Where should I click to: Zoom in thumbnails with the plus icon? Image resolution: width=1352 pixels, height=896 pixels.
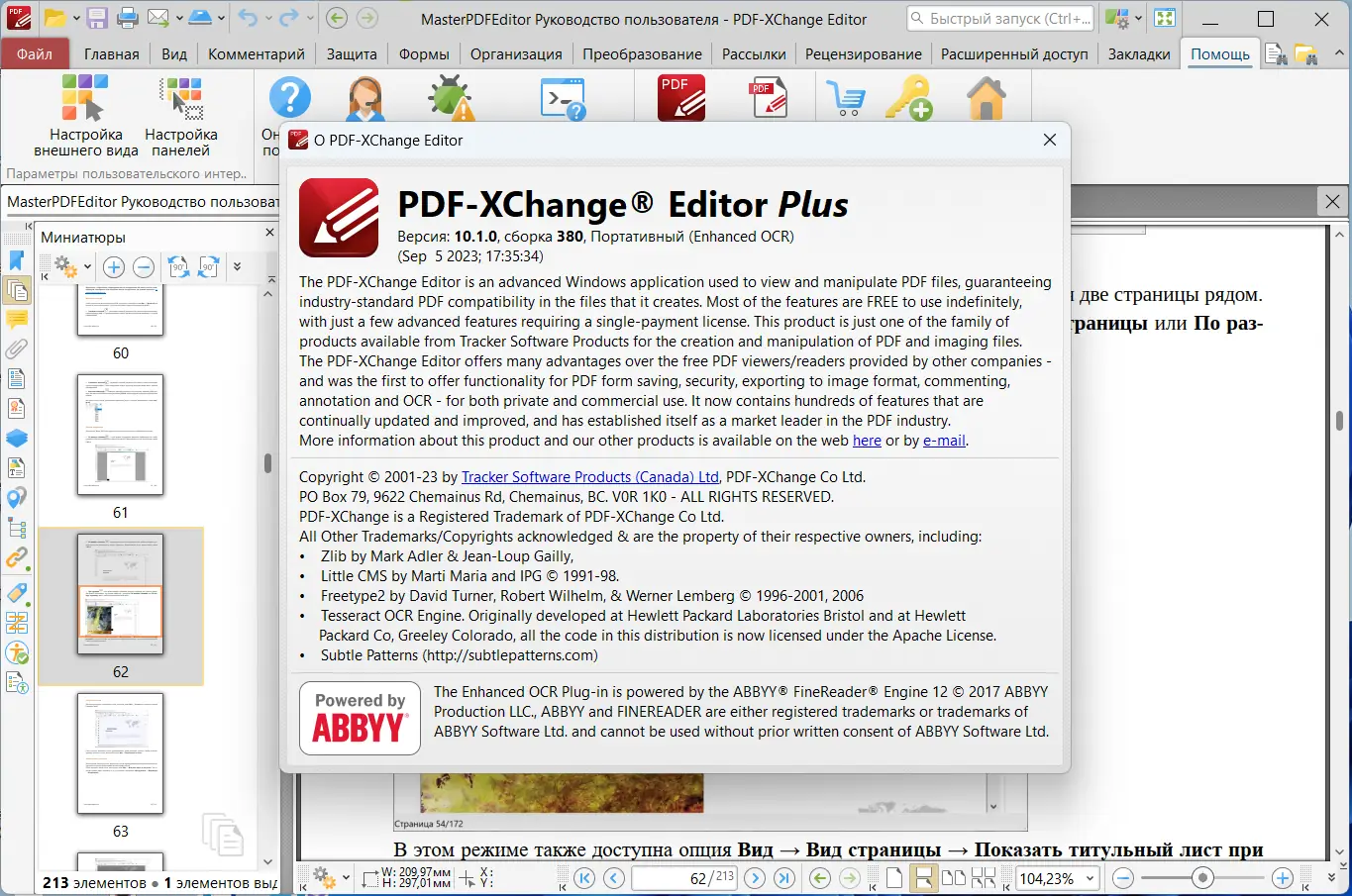114,266
